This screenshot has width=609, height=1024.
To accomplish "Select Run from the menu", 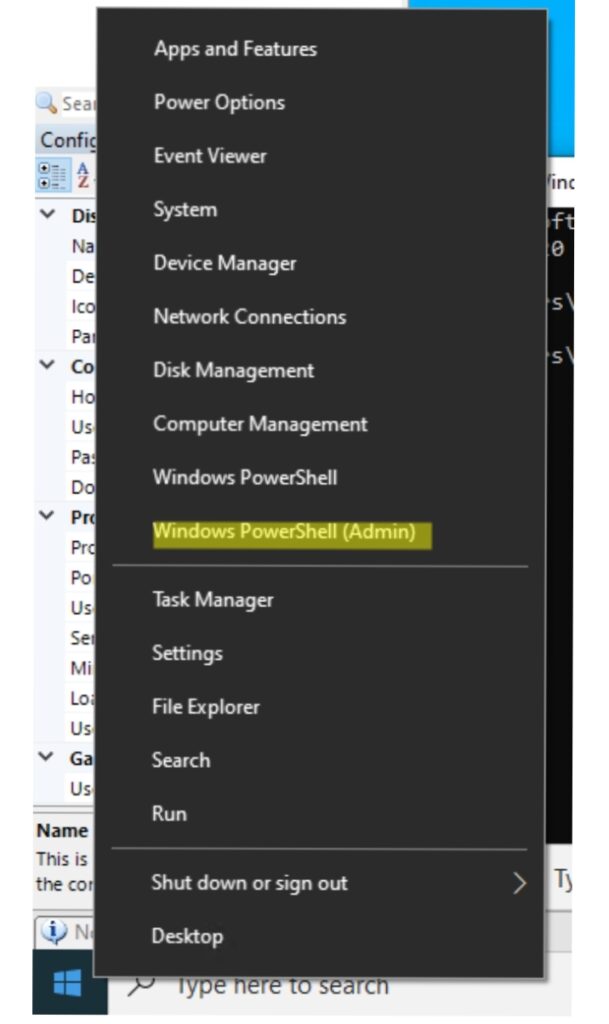I will (x=169, y=814).
